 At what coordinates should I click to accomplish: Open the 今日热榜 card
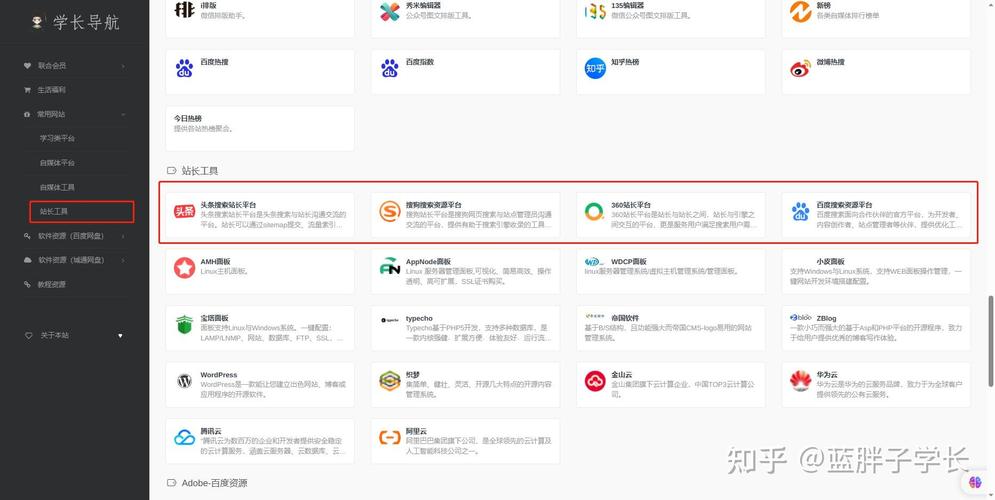[x=260, y=128]
